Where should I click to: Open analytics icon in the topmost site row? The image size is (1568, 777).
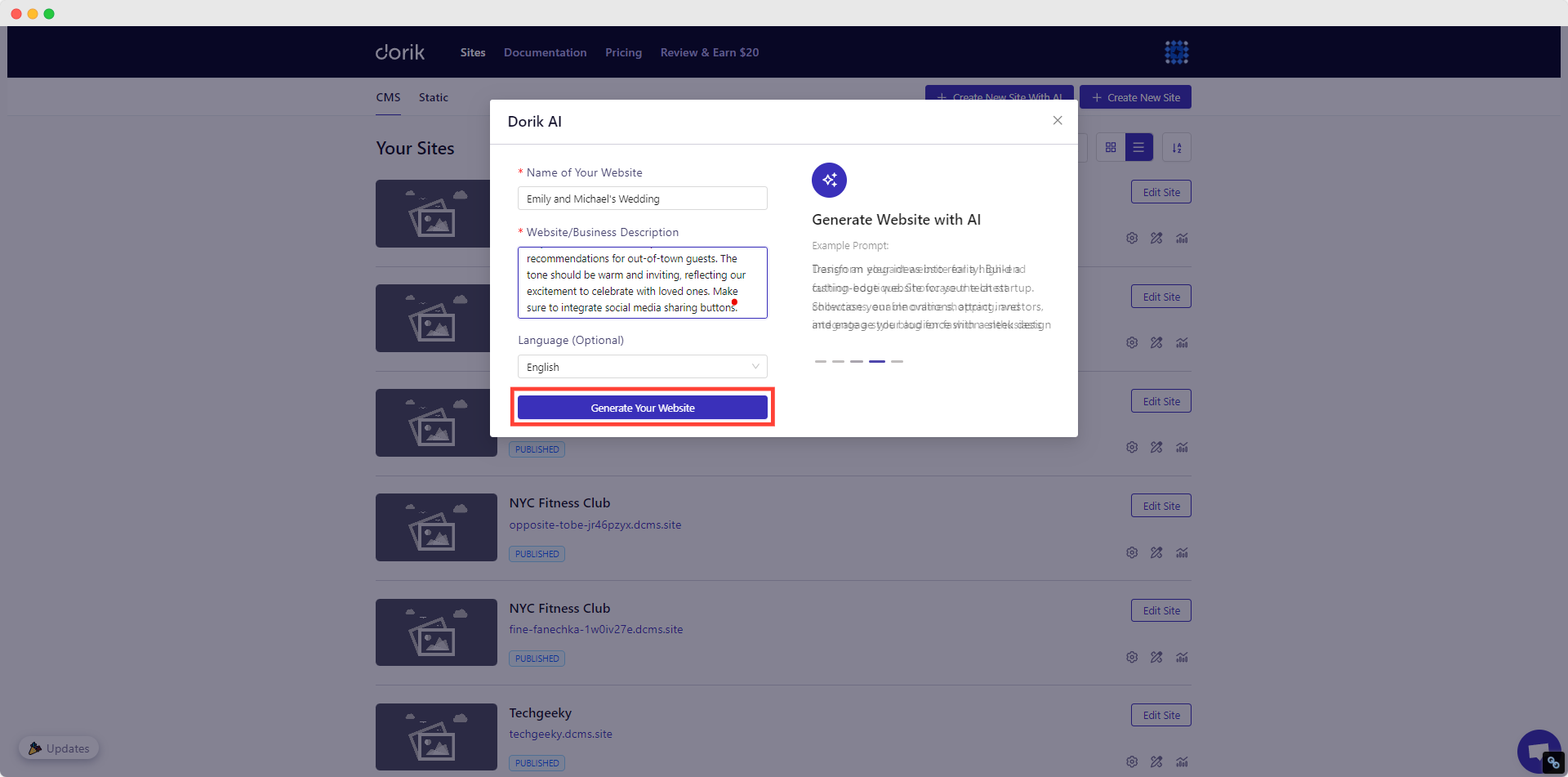point(1182,238)
